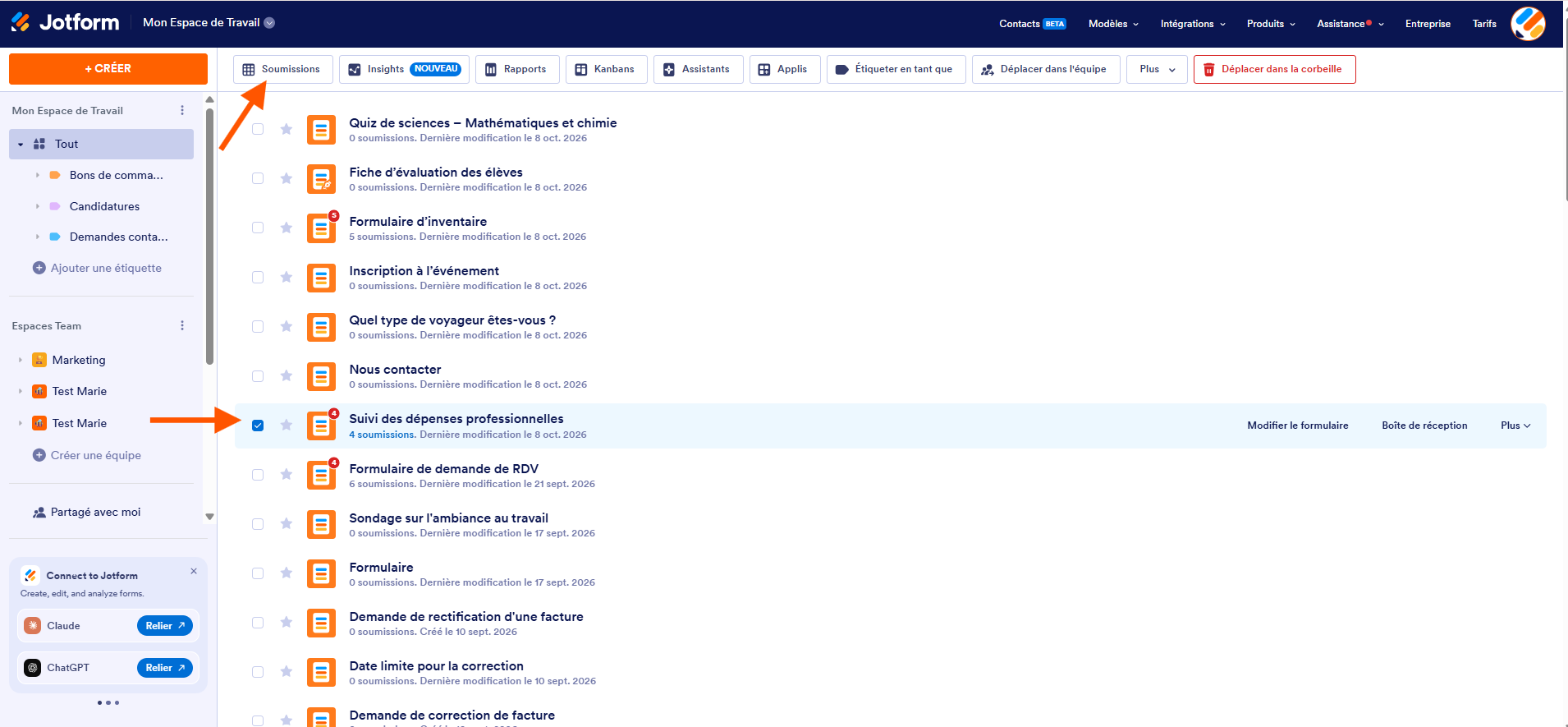The height and width of the screenshot is (727, 1568).
Task: Click the sidebar scrollbar down arrow
Action: pyautogui.click(x=209, y=517)
